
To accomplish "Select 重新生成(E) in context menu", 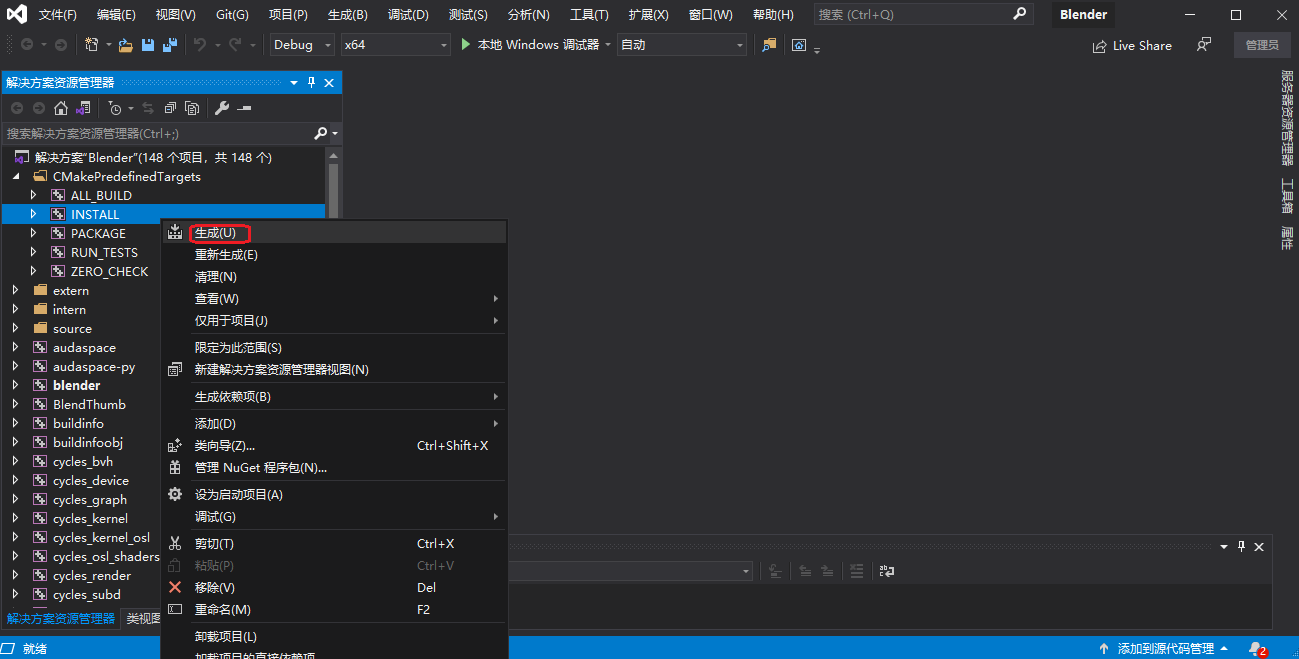I will click(335, 254).
